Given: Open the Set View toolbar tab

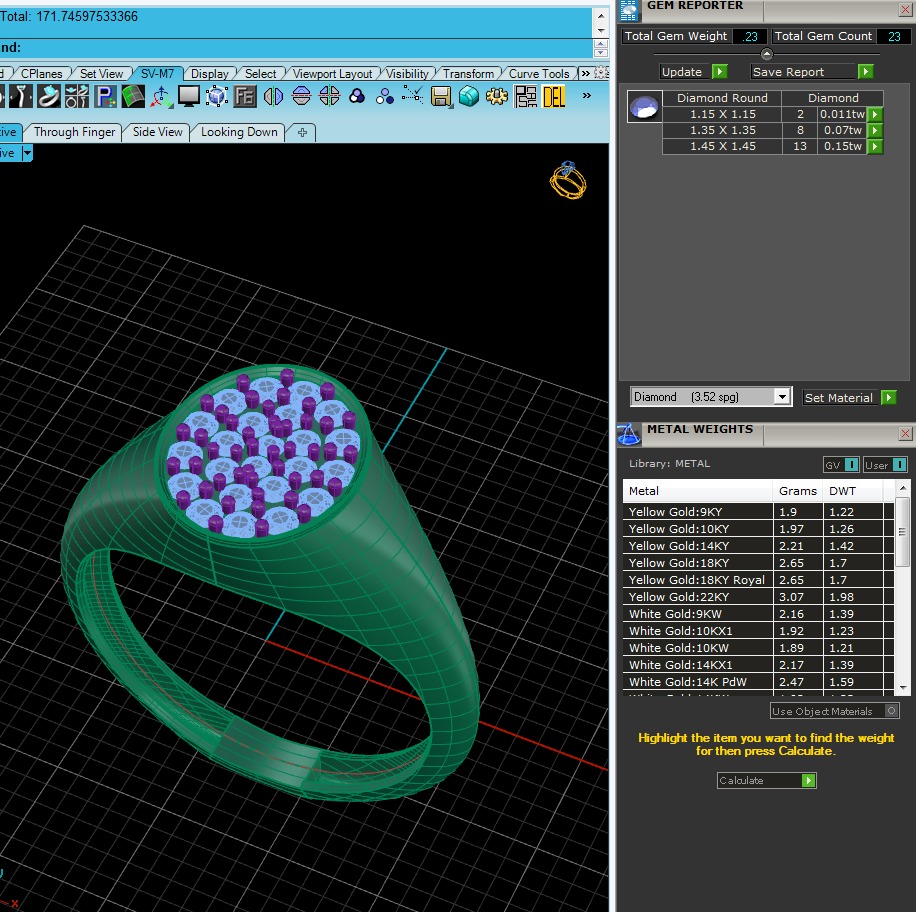Looking at the screenshot, I should click(101, 74).
